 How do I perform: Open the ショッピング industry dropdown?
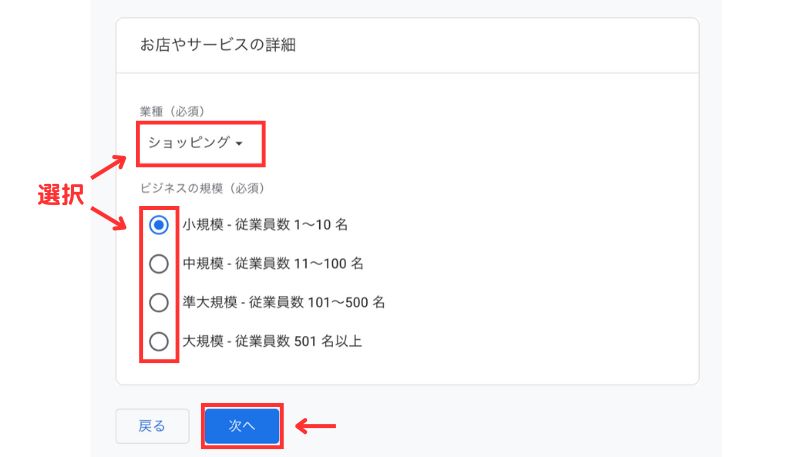[x=196, y=143]
